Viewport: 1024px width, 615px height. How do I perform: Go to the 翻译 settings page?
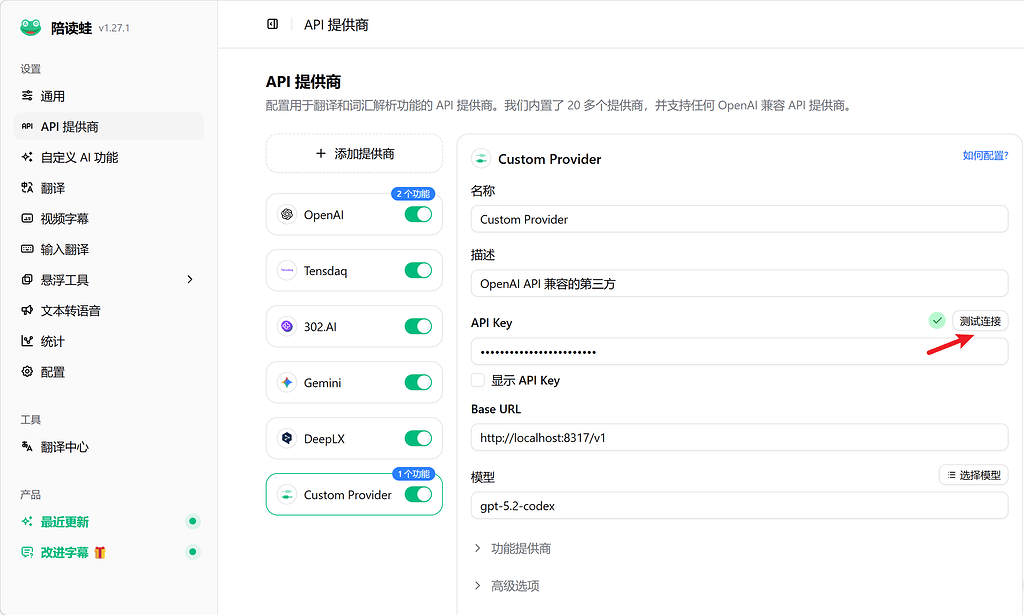(x=108, y=188)
